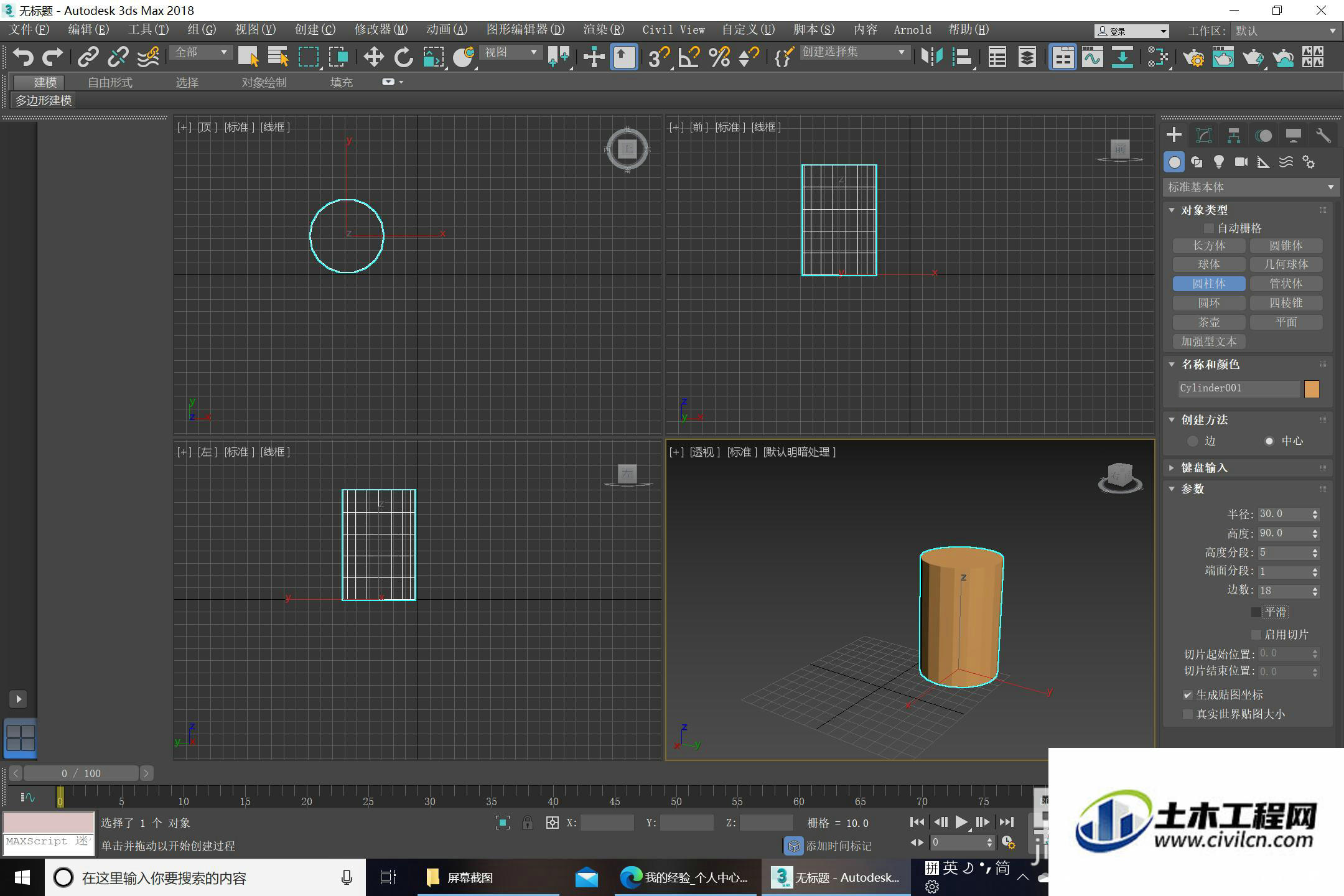Screen dimensions: 1344x896
Task: Toggle Percent Snap icon
Action: pos(719,57)
